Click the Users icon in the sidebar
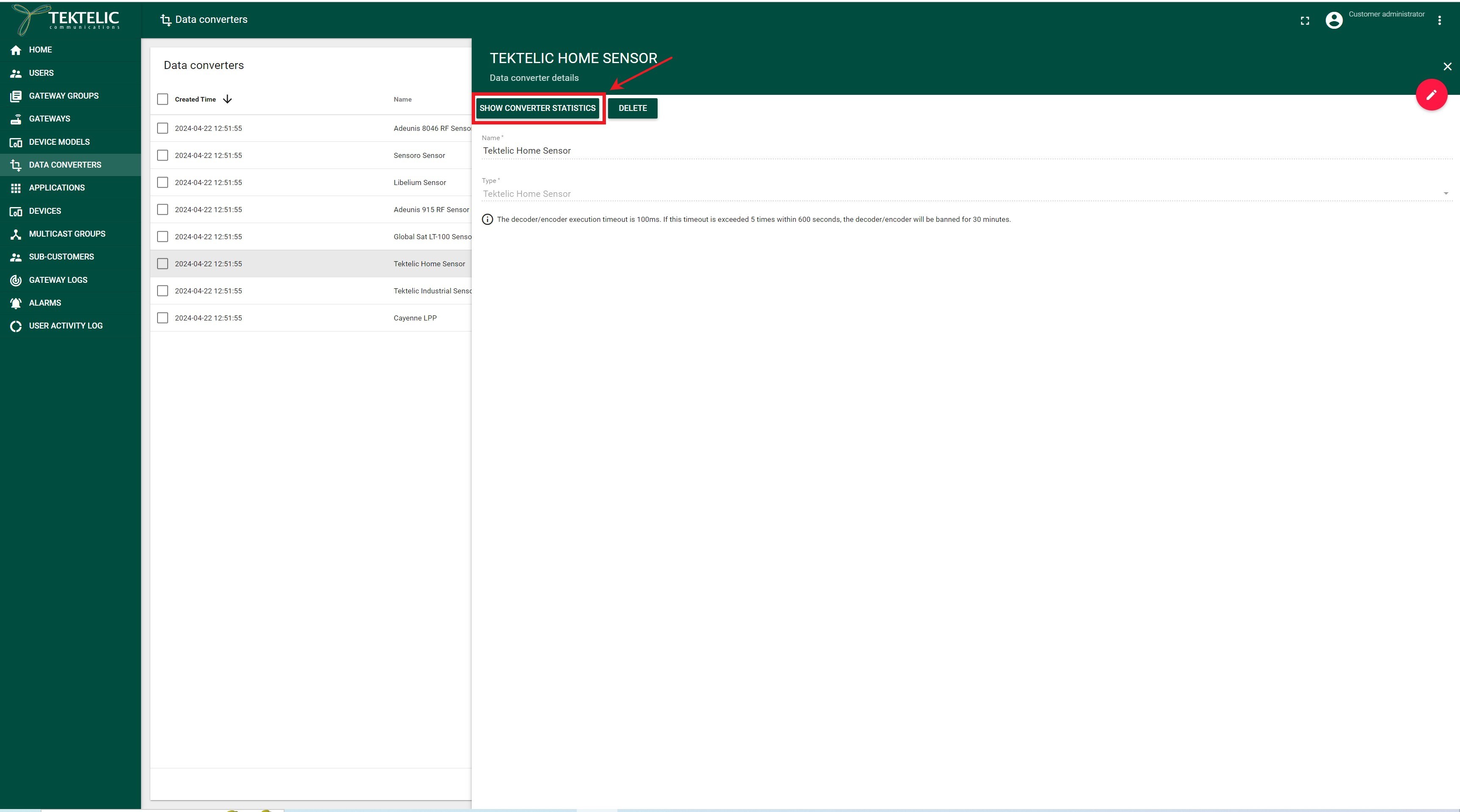Screen dimensions: 1460x812 16,73
